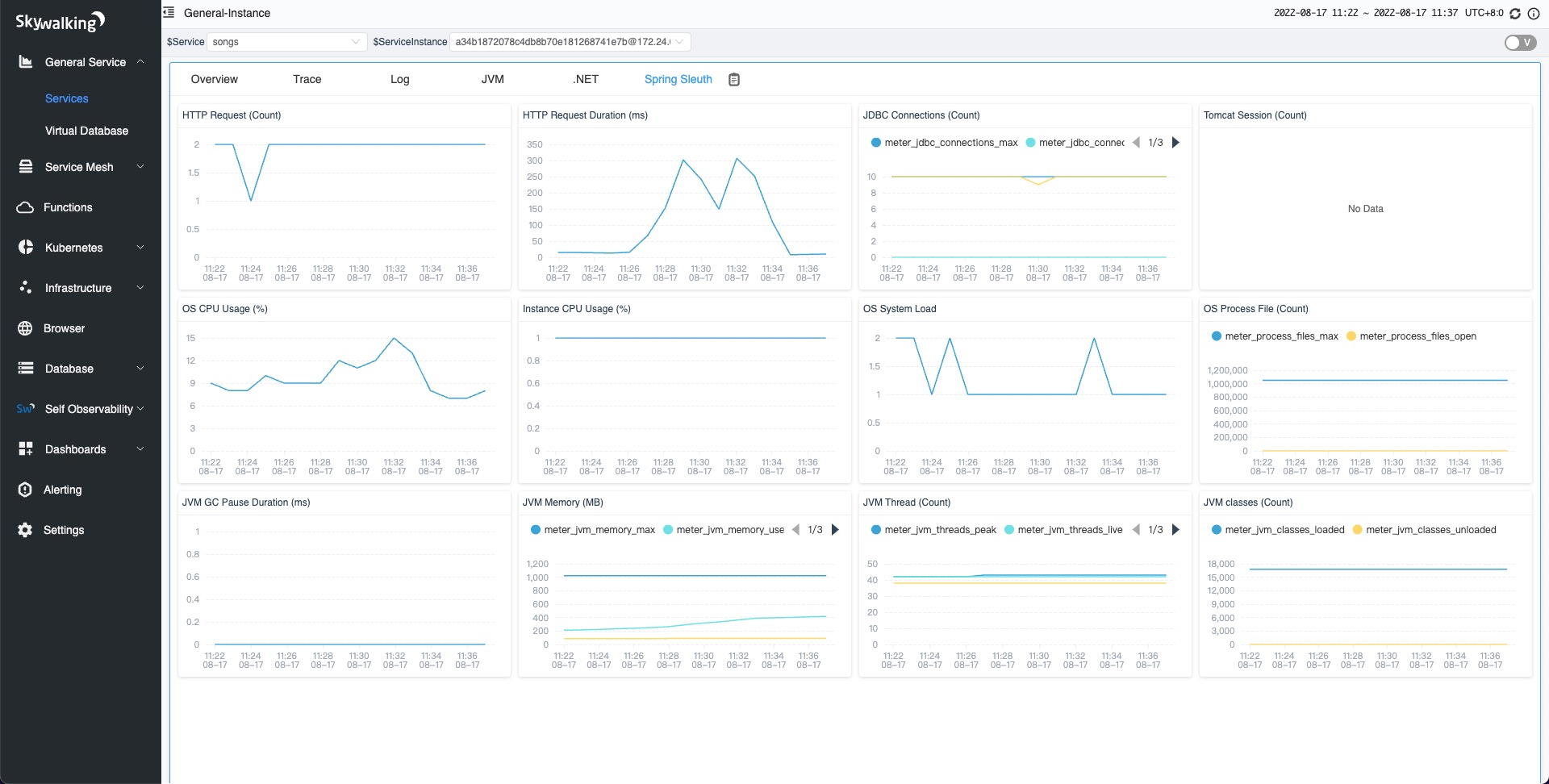The image size is (1549, 784).
Task: Go to previous JDBC Connections legend page
Action: pos(1136,143)
